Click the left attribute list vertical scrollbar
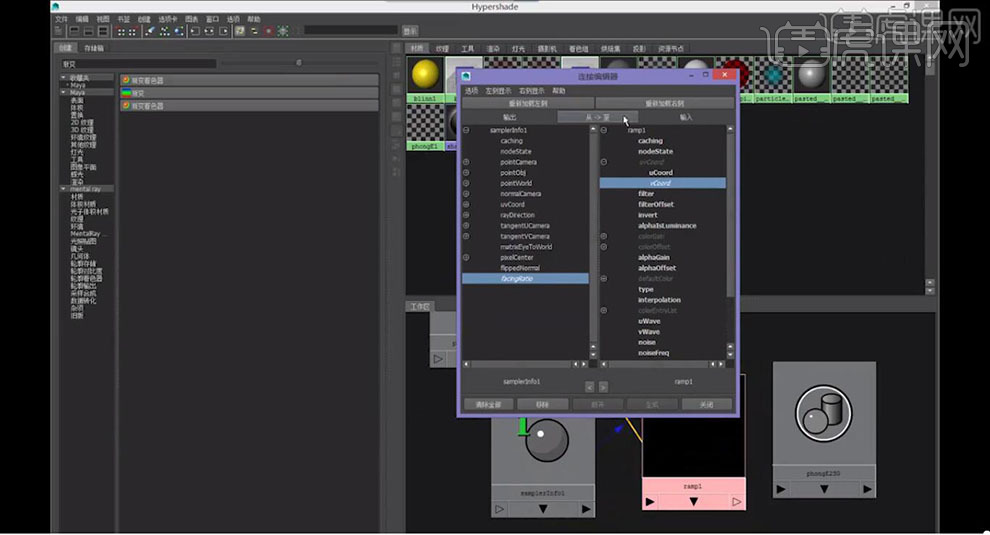This screenshot has height=535, width=990. [593, 242]
